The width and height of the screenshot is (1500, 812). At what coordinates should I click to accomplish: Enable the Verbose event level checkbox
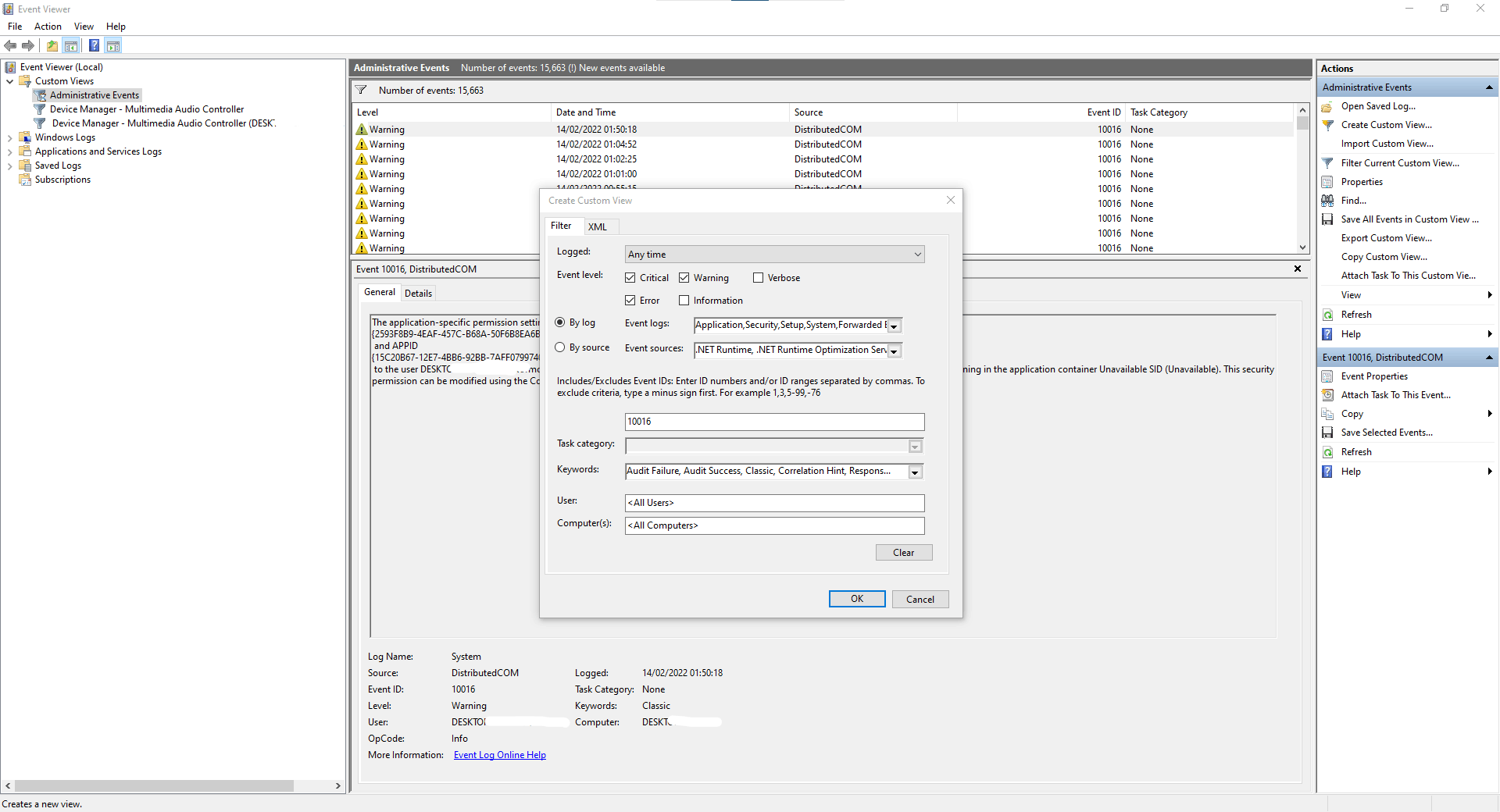758,278
